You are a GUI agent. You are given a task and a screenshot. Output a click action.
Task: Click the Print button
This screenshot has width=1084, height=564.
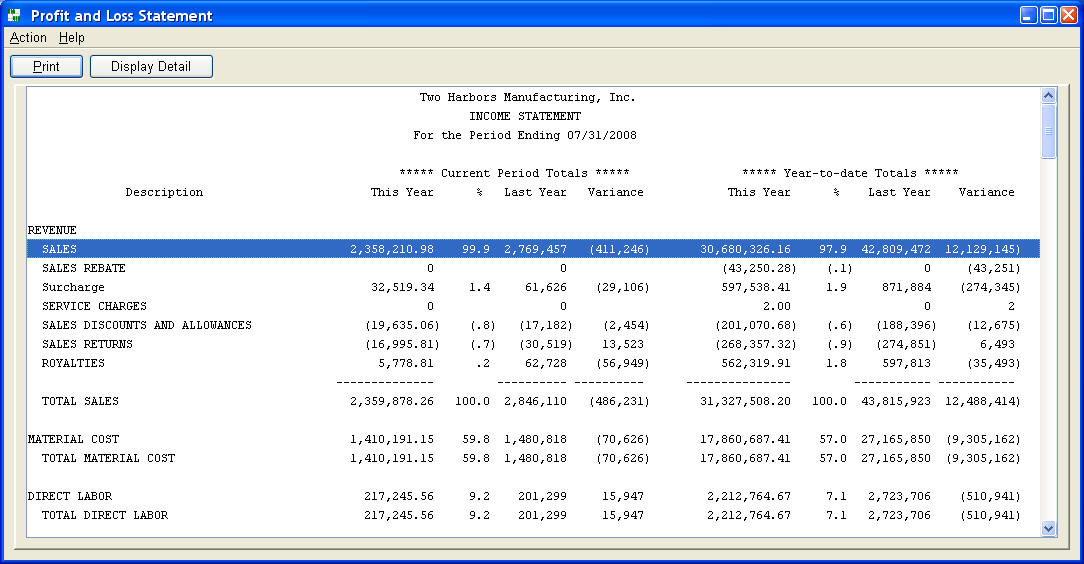46,66
